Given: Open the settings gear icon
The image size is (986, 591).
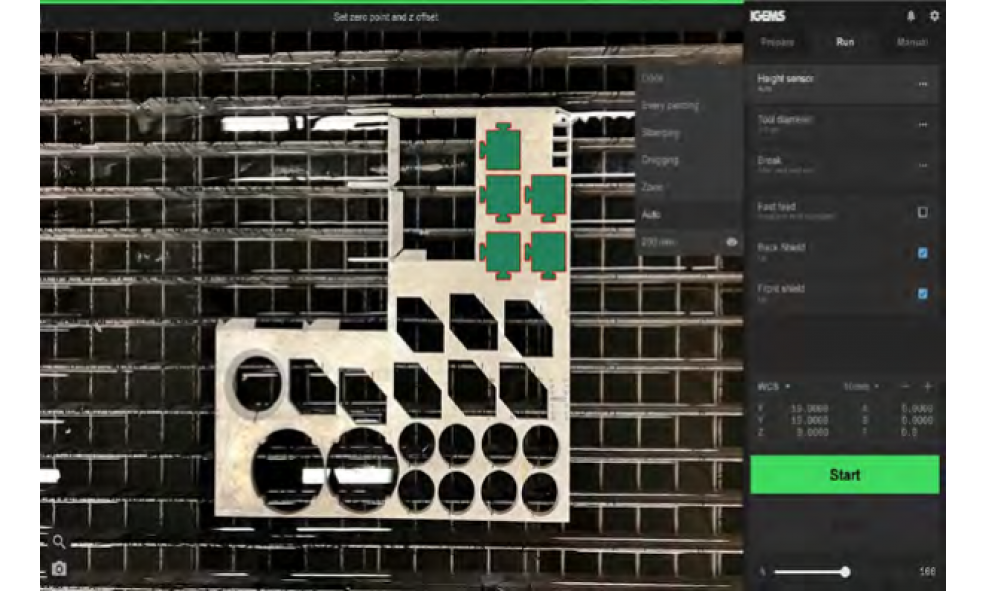Looking at the screenshot, I should click(934, 16).
